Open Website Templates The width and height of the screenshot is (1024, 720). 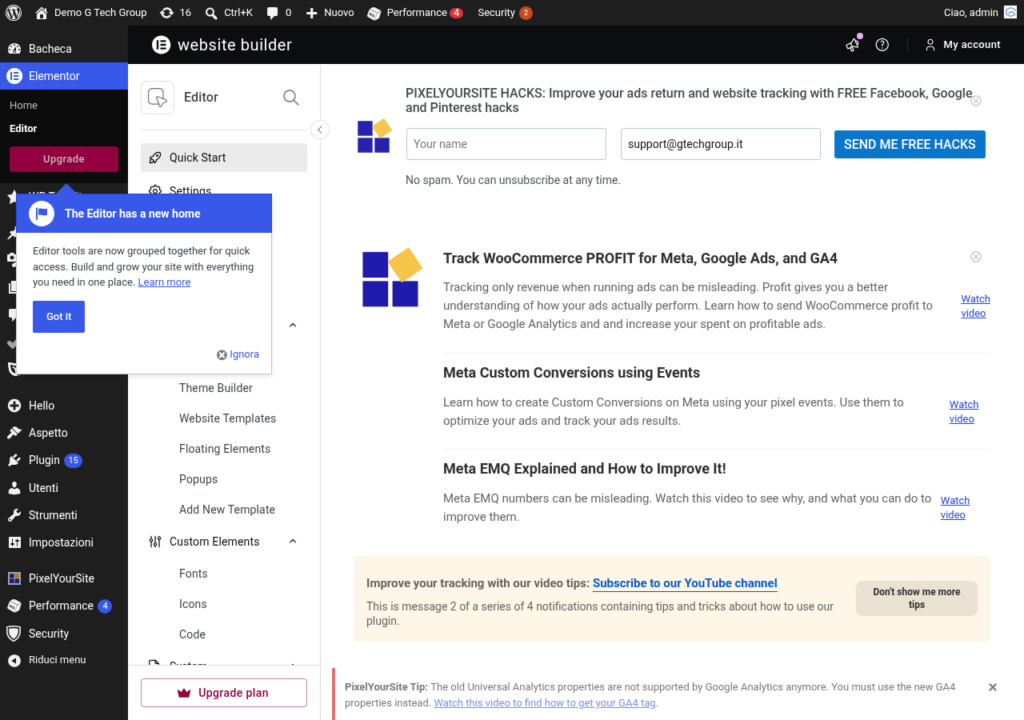[x=227, y=418]
